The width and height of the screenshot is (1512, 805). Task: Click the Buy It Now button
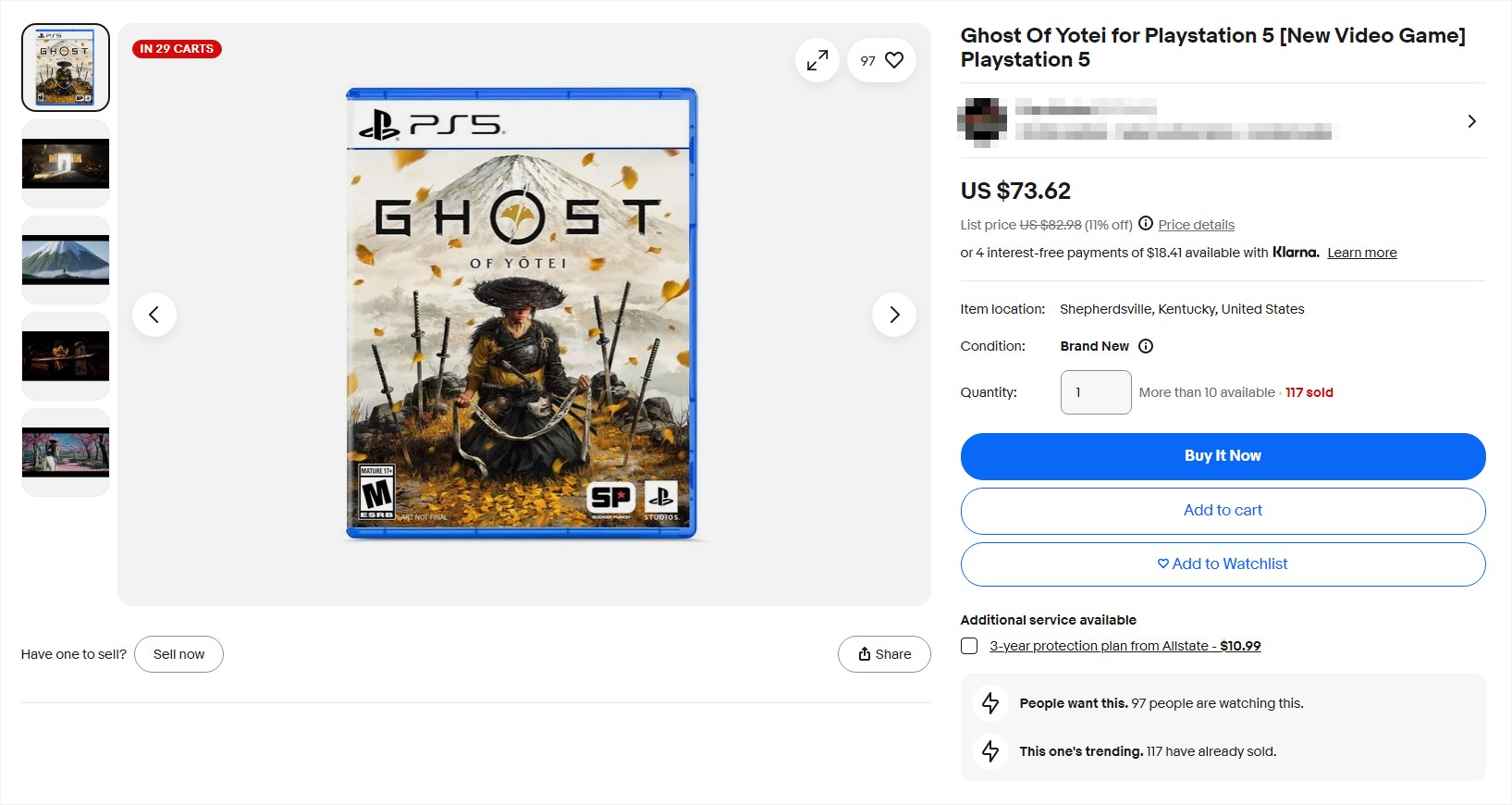[x=1223, y=455]
